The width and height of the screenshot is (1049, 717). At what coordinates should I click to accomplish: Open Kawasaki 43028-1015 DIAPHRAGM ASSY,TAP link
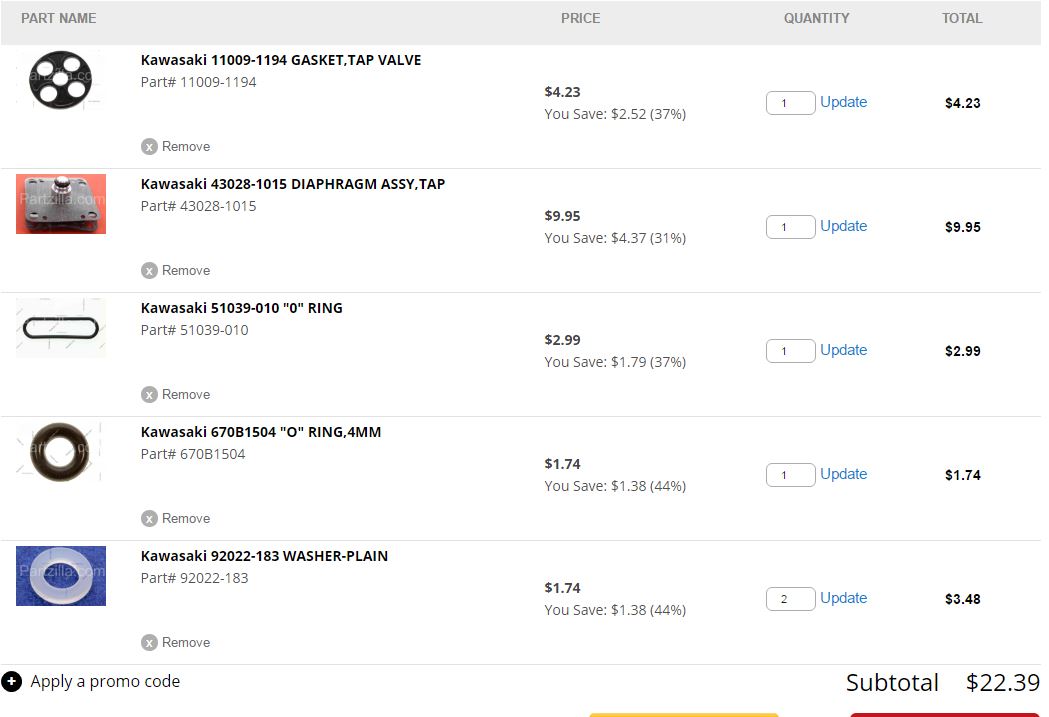(293, 184)
